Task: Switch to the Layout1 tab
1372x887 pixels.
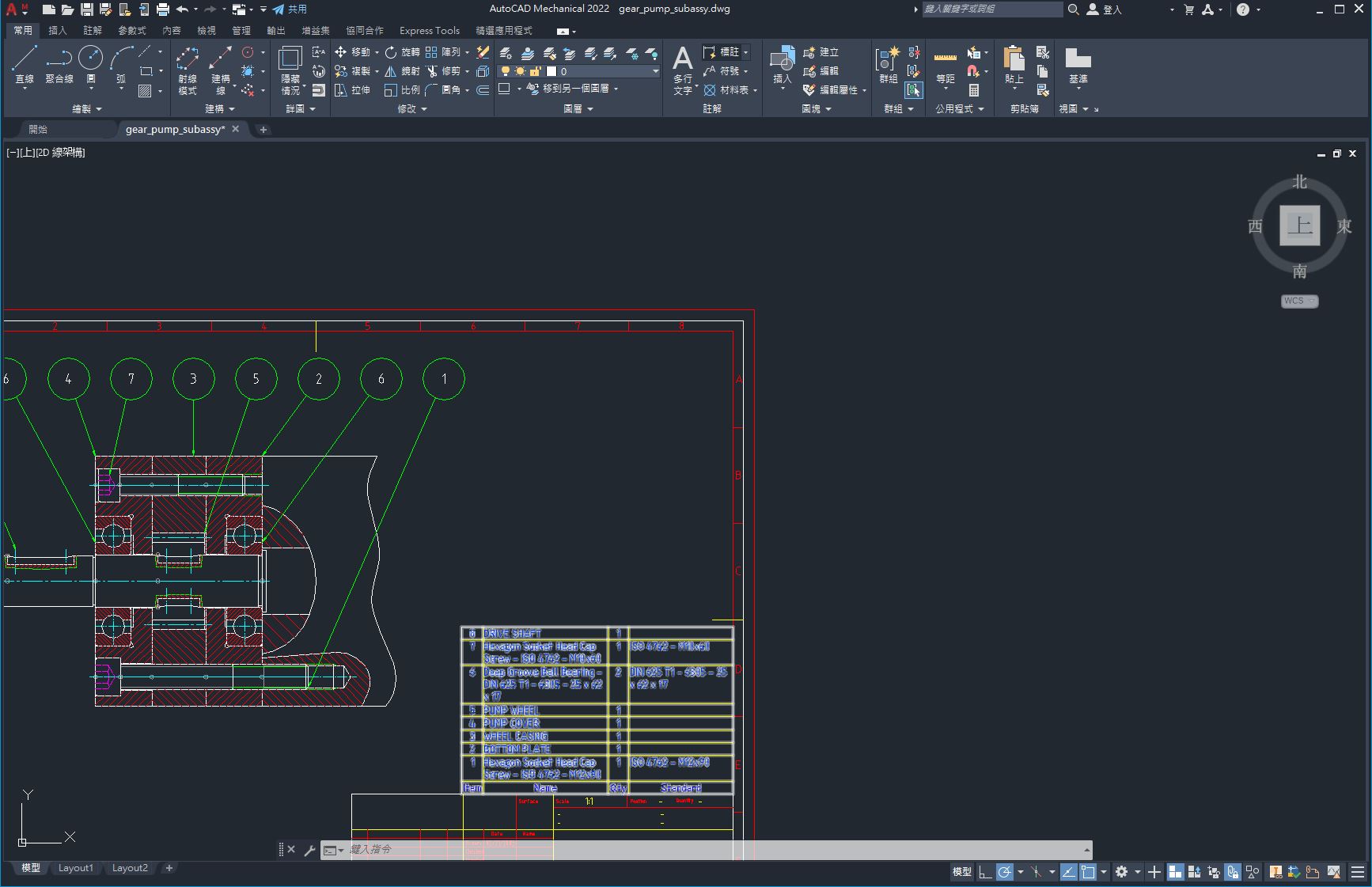Action: click(76, 868)
